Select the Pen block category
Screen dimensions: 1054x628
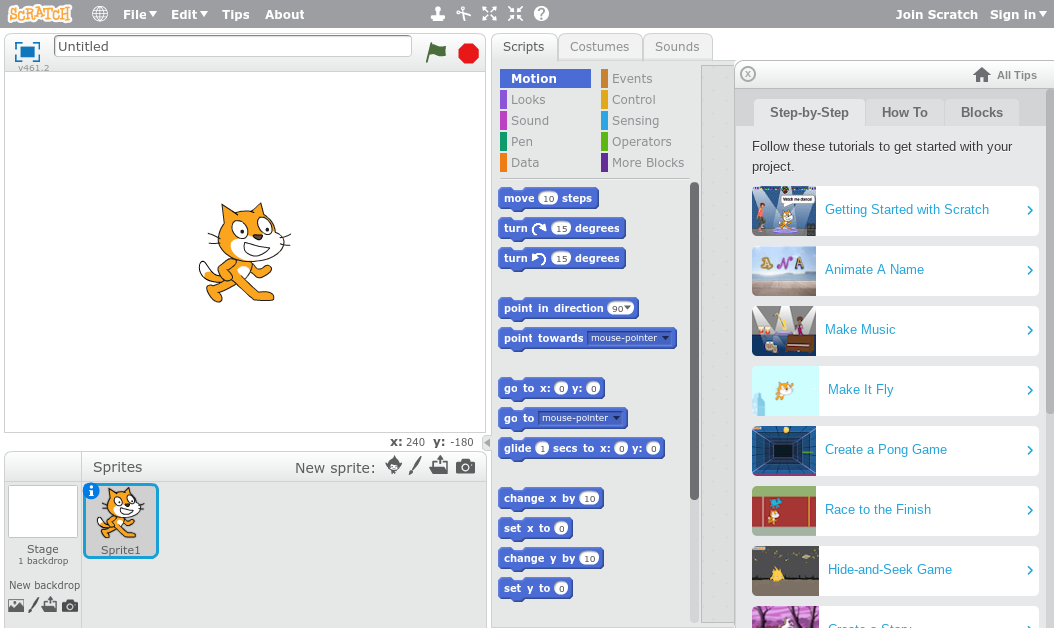pyautogui.click(x=545, y=141)
